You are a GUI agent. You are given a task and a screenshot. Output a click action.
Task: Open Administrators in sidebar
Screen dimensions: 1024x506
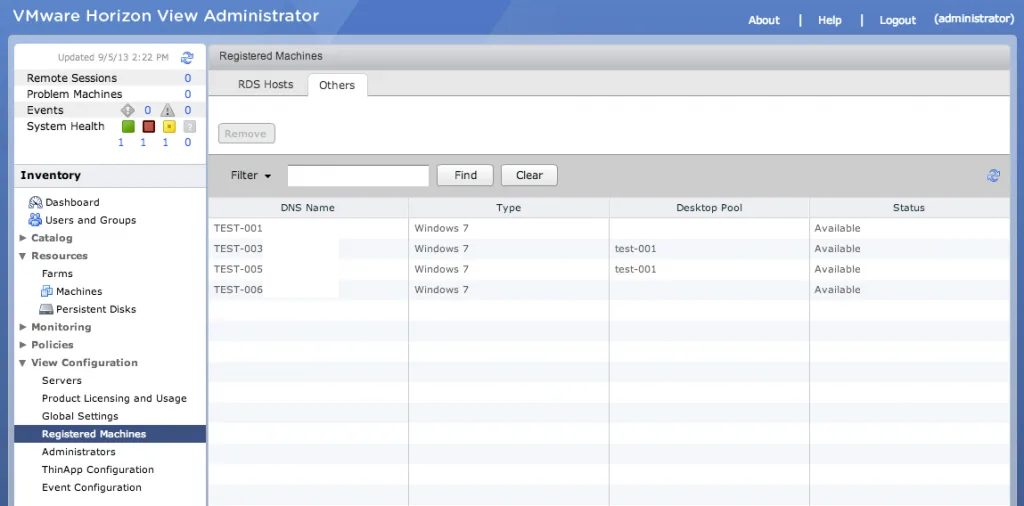click(78, 452)
